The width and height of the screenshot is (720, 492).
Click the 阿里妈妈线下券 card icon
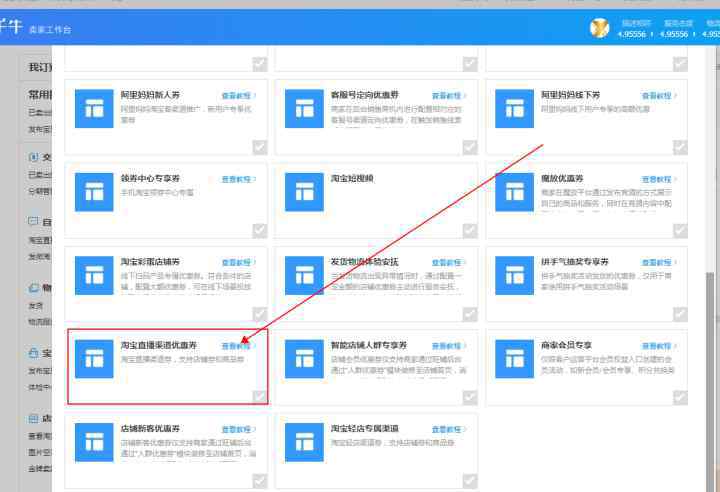pos(514,108)
